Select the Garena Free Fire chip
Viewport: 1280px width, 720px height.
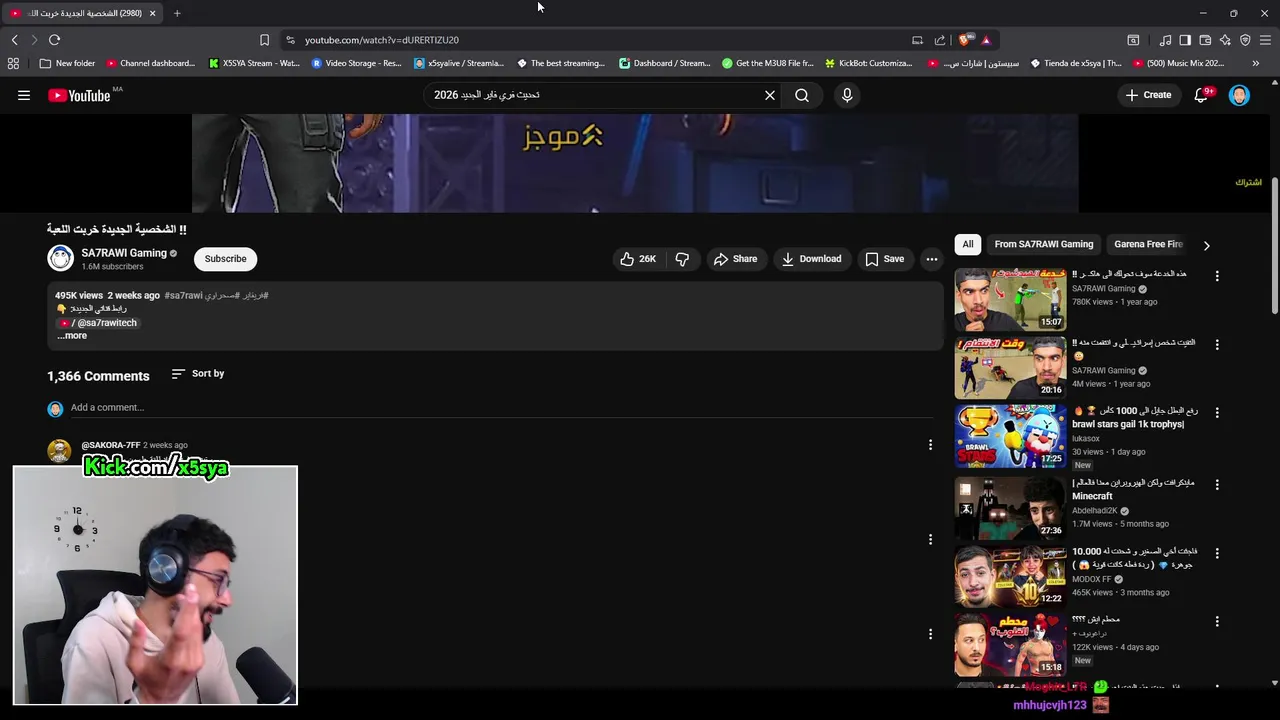(1148, 244)
